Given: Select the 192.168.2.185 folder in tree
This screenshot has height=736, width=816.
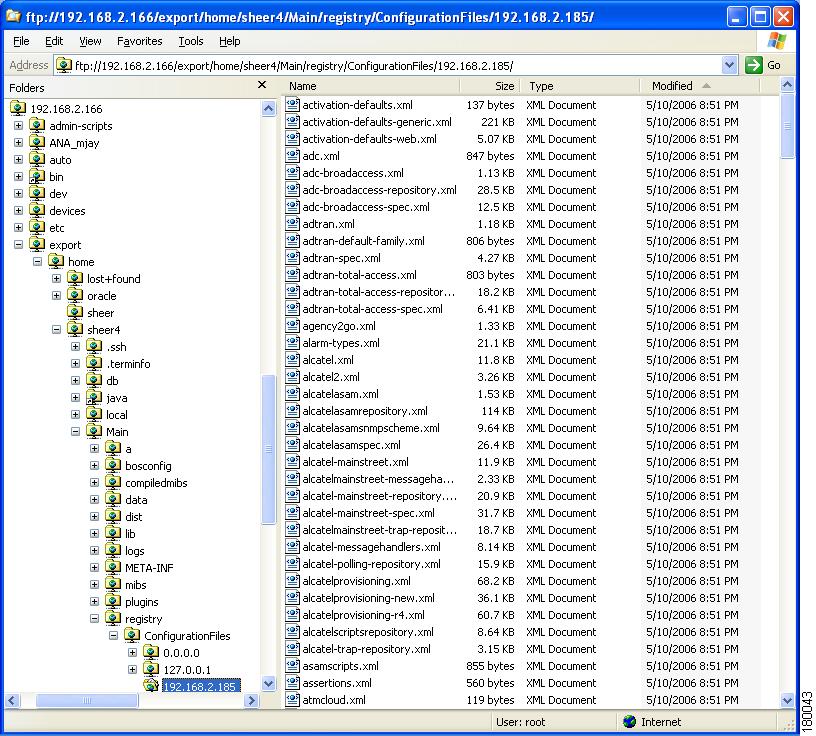Looking at the screenshot, I should click(x=199, y=686).
